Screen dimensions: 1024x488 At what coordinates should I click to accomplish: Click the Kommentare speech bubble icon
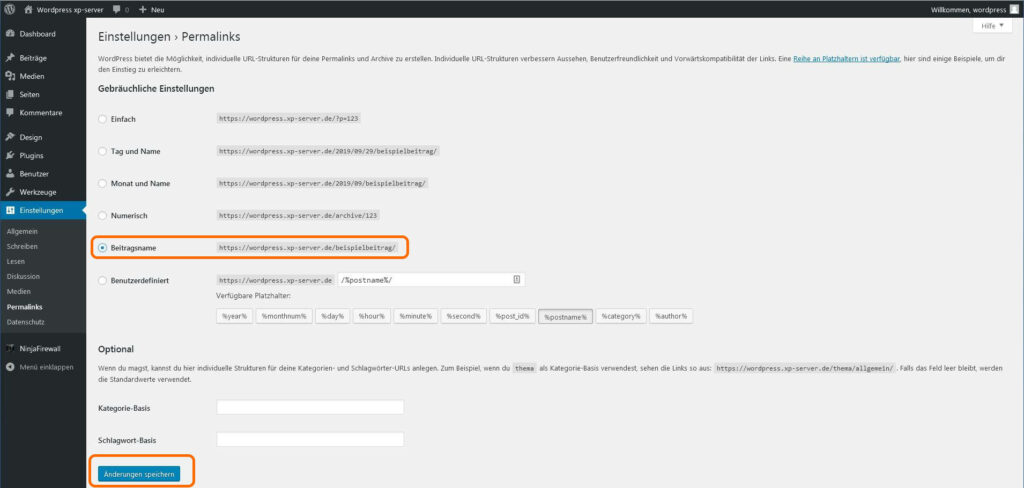tap(10, 112)
